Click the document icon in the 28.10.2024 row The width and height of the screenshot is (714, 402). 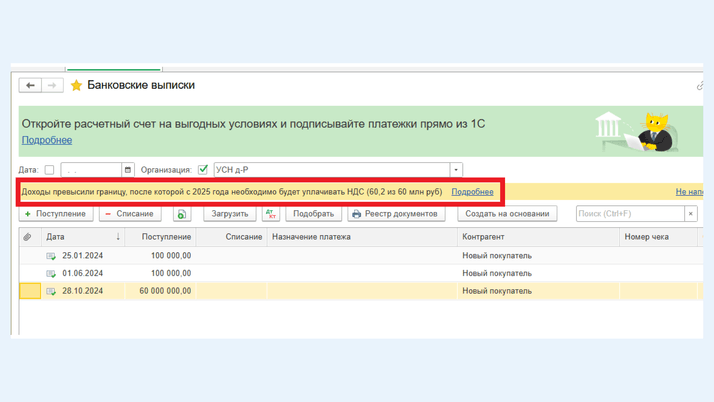coord(51,291)
